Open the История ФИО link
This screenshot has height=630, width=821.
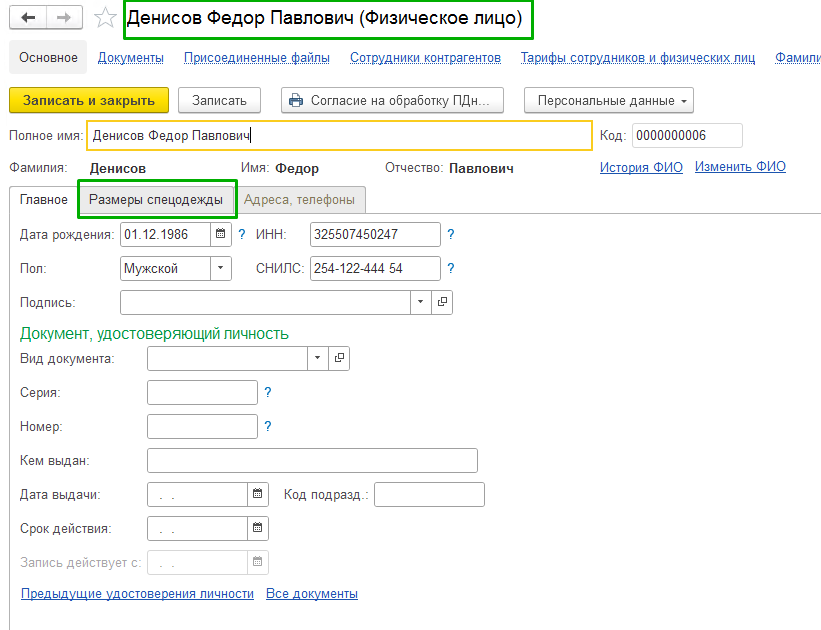pyautogui.click(x=641, y=168)
